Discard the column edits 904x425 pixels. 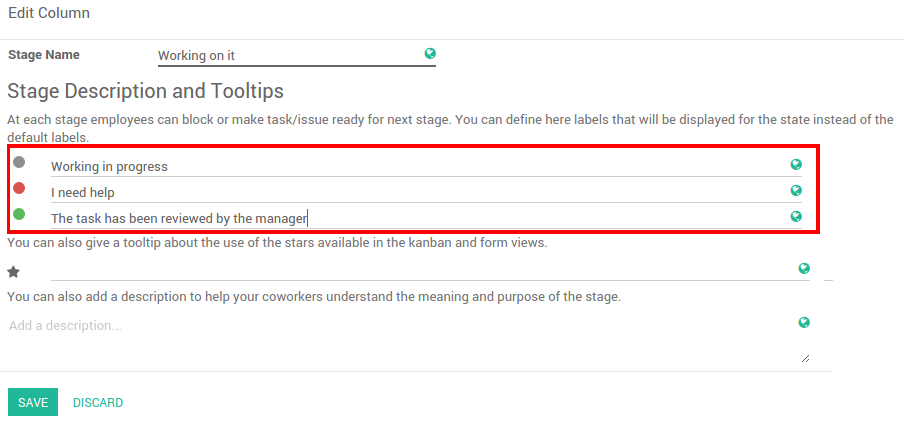(x=98, y=402)
